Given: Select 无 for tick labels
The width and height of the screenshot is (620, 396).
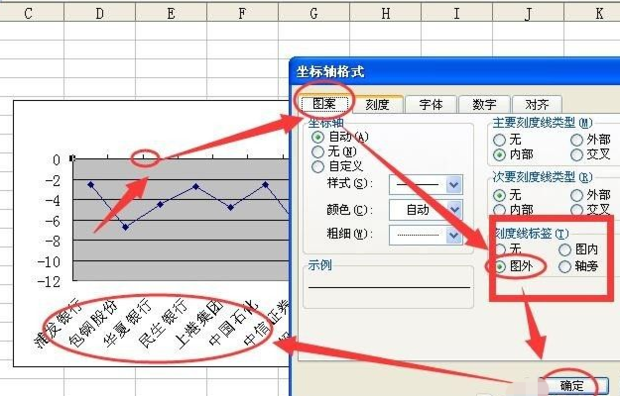Looking at the screenshot, I should tap(500, 250).
